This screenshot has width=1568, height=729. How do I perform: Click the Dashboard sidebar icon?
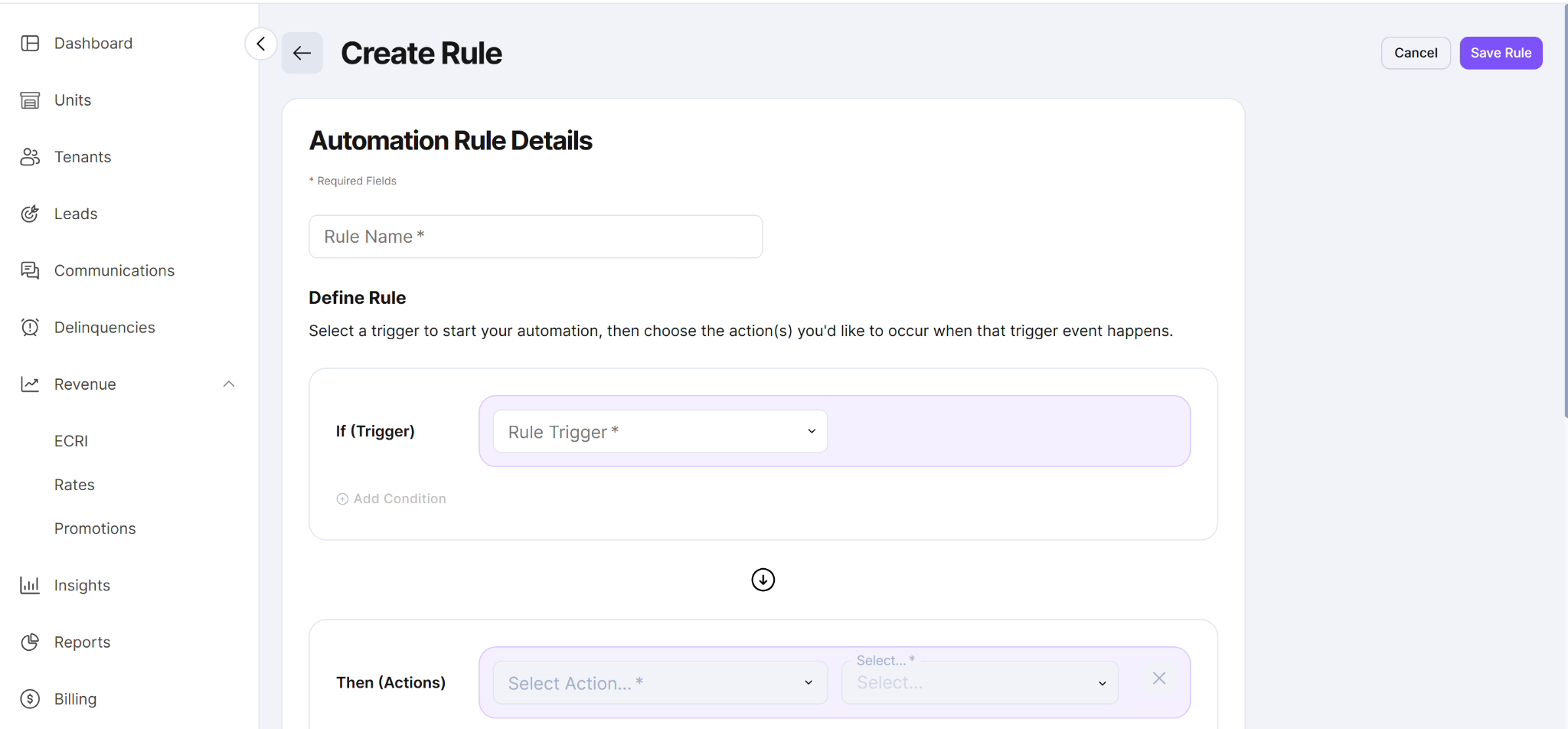[x=30, y=44]
